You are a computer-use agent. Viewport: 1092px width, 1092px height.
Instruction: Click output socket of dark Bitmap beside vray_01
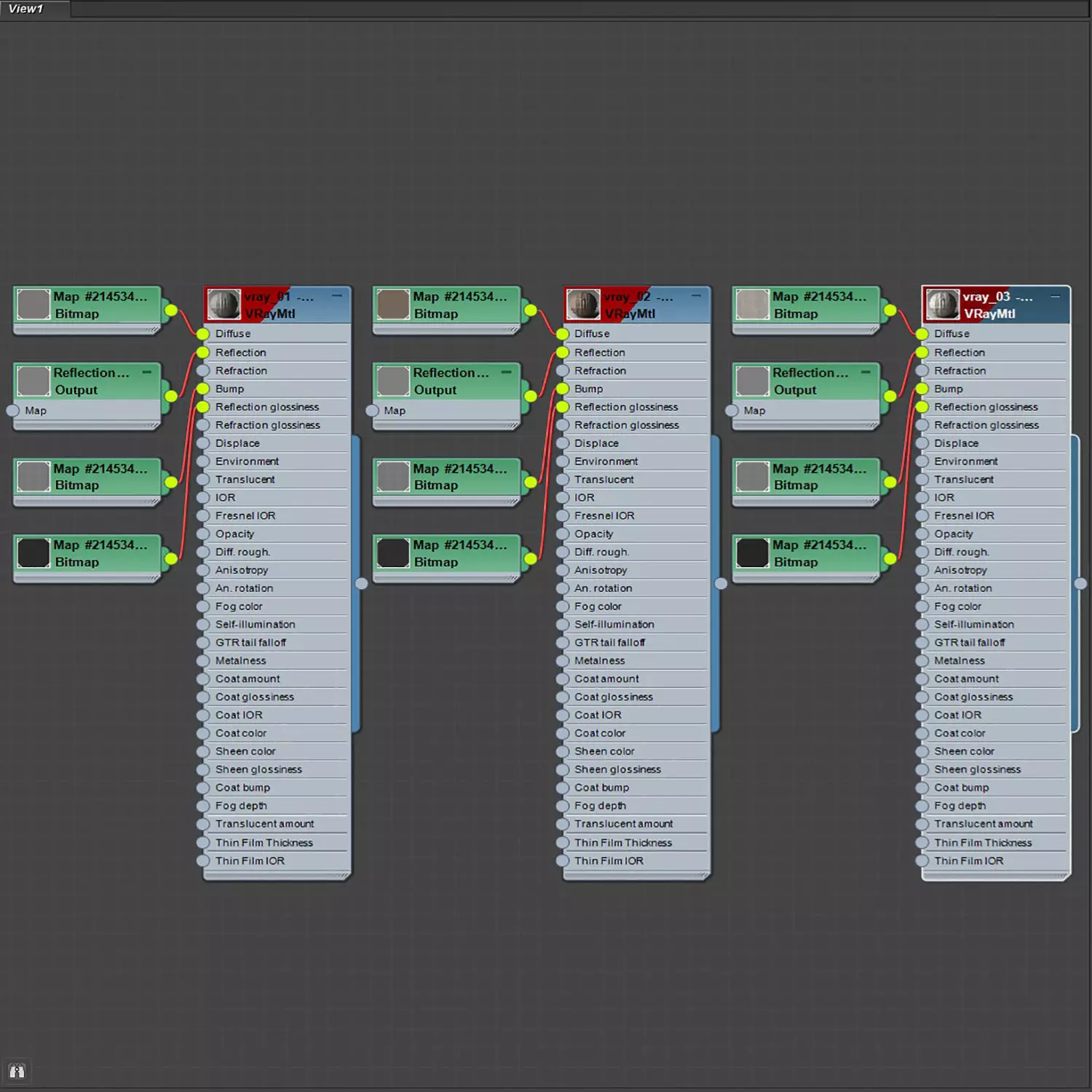click(x=171, y=558)
